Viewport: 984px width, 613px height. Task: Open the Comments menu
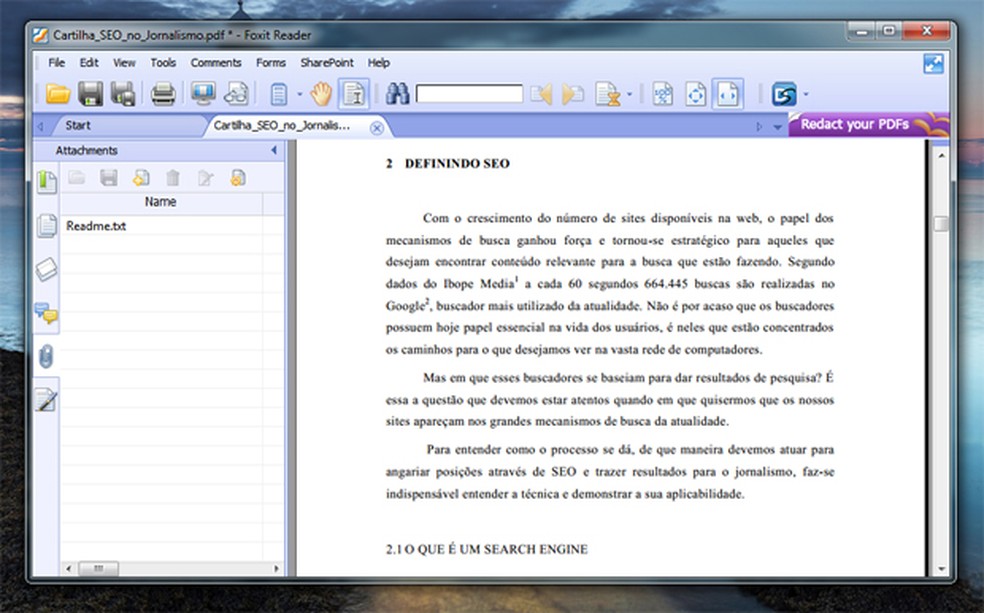point(216,63)
